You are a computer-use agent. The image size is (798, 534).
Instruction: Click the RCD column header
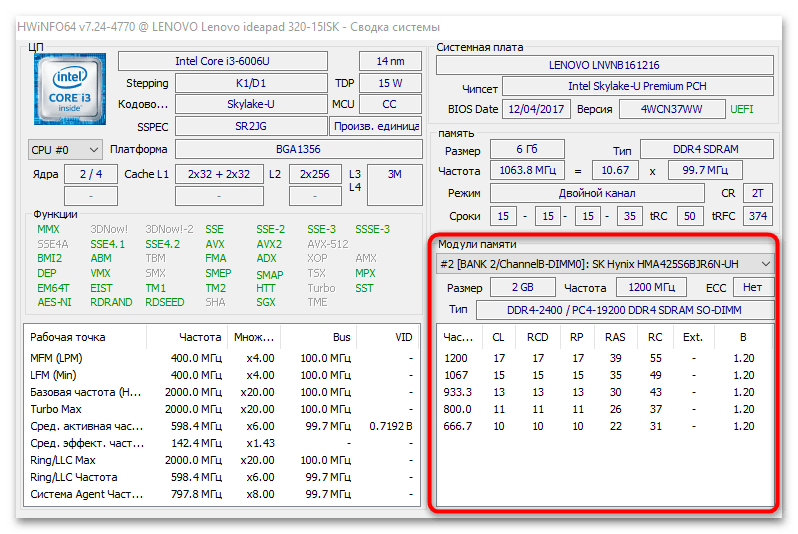tap(538, 337)
